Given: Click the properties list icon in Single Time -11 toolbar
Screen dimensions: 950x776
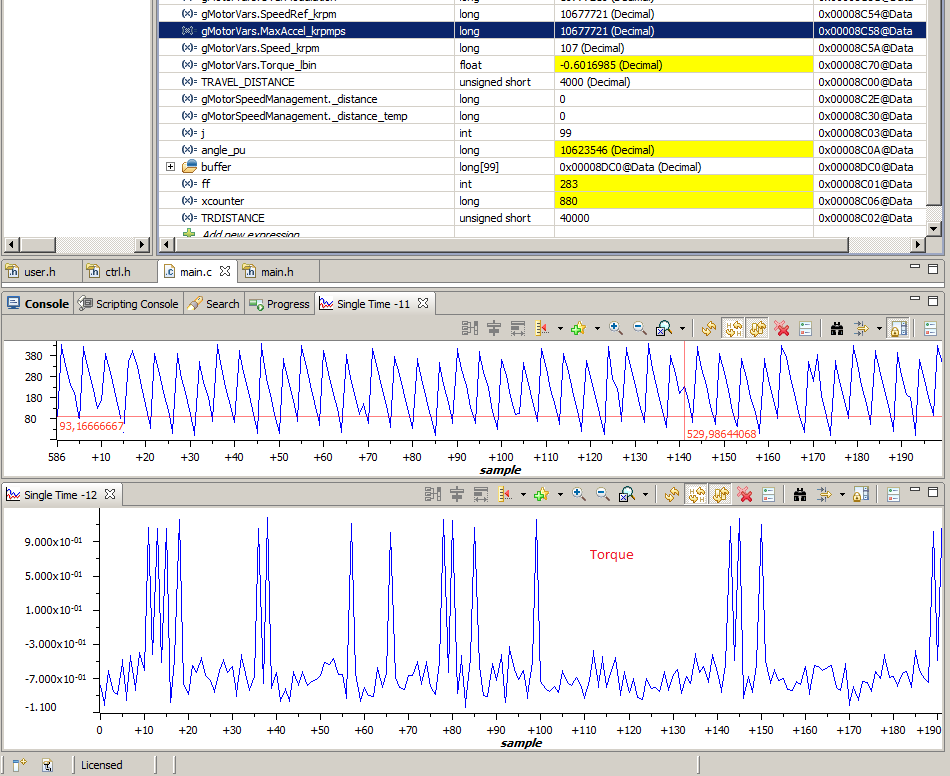Looking at the screenshot, I should pos(806,328).
